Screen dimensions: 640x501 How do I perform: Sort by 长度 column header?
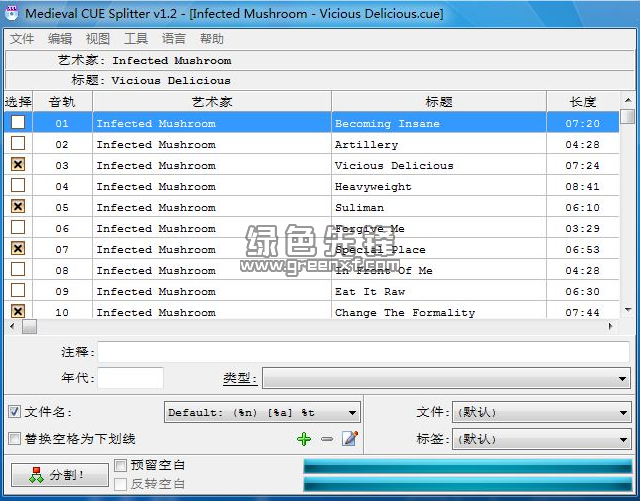click(583, 101)
